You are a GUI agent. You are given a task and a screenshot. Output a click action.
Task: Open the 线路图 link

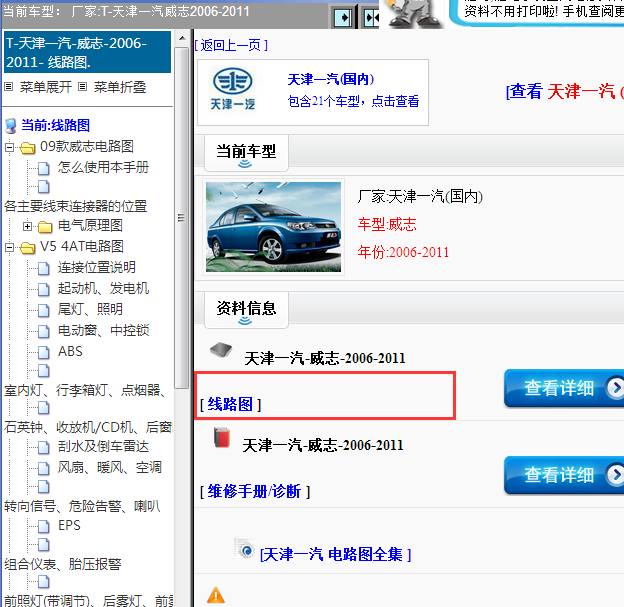(x=230, y=404)
